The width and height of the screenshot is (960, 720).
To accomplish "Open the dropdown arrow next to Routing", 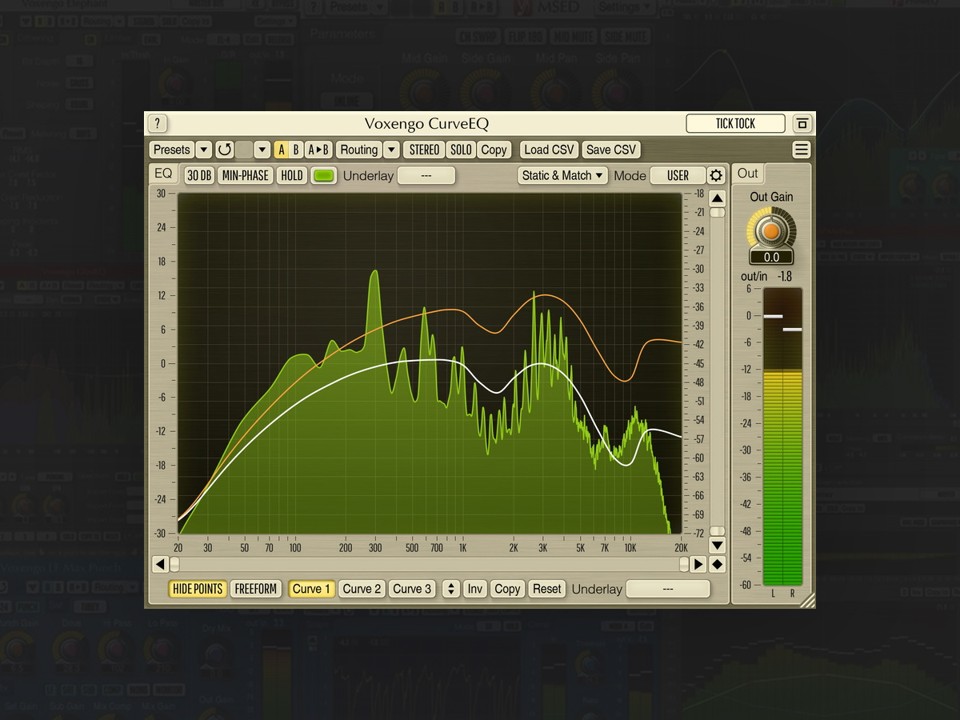I will (x=391, y=150).
